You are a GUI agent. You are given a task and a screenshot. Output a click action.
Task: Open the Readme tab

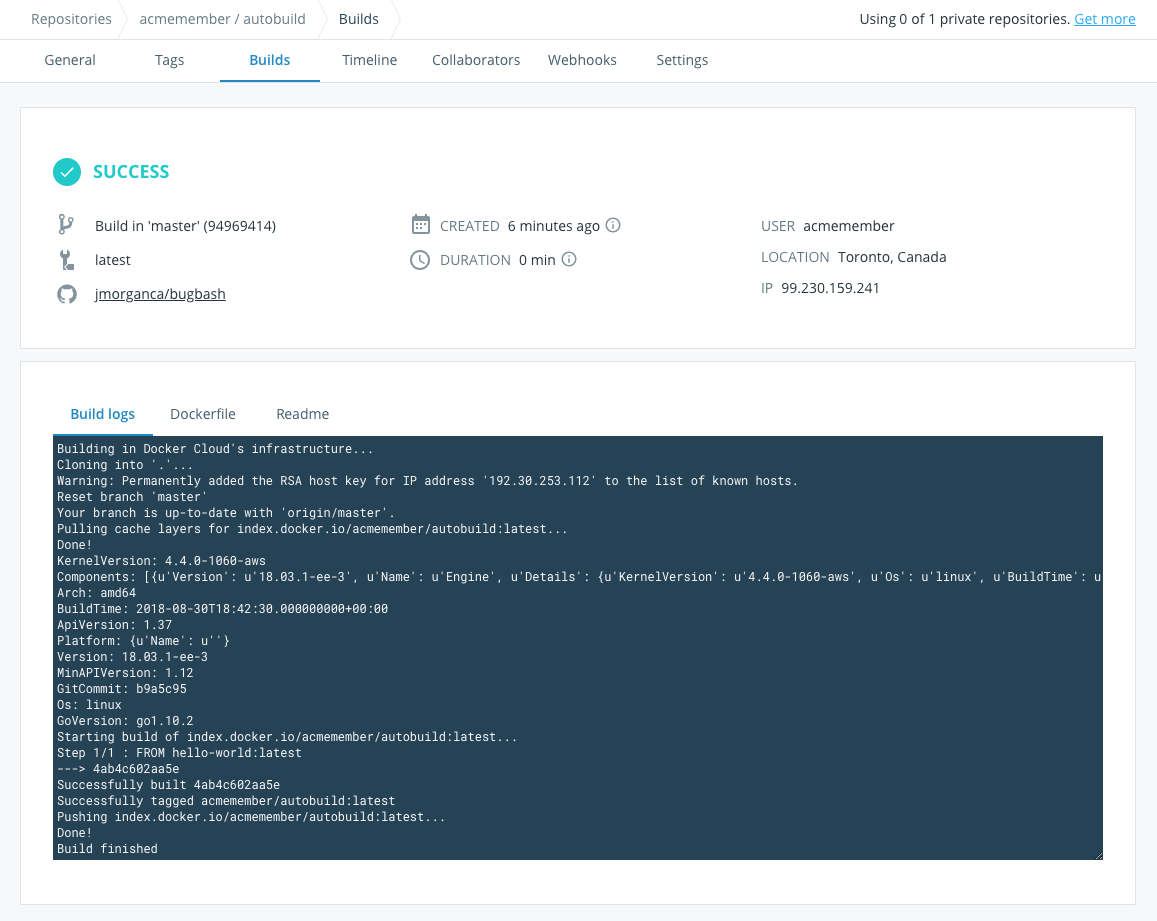302,413
